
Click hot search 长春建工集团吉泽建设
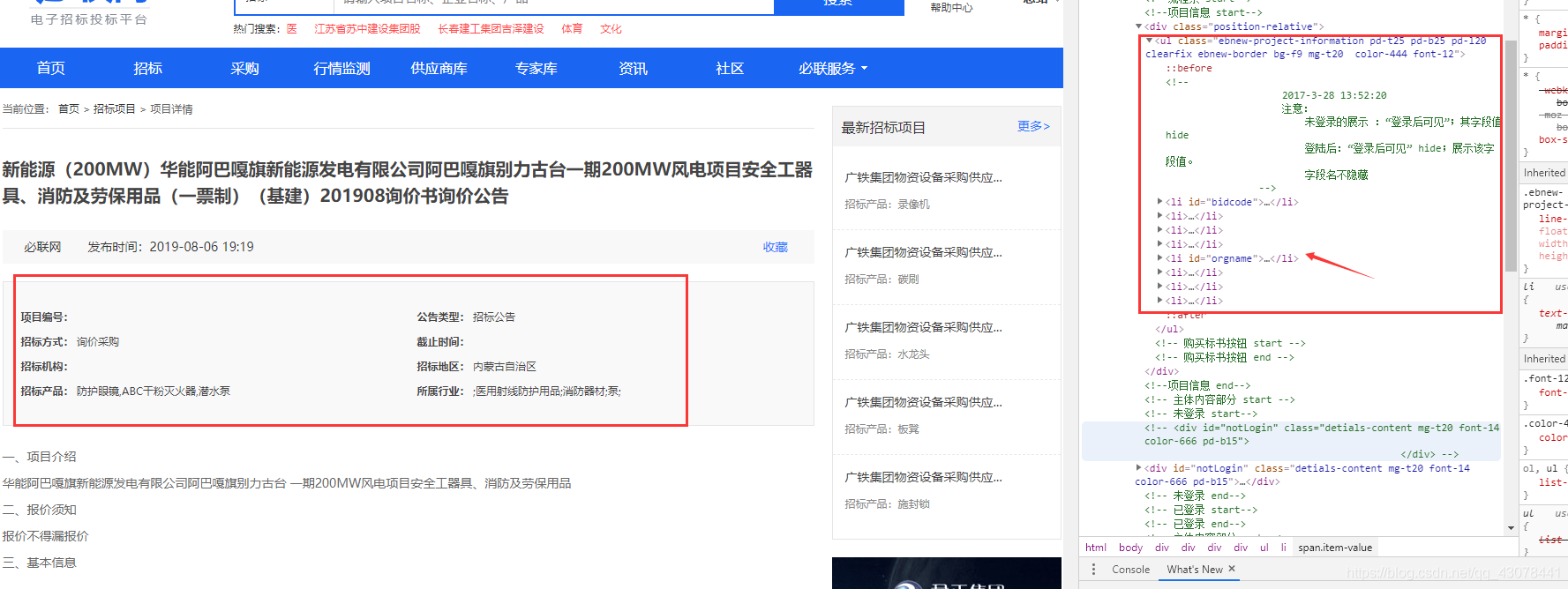[491, 29]
